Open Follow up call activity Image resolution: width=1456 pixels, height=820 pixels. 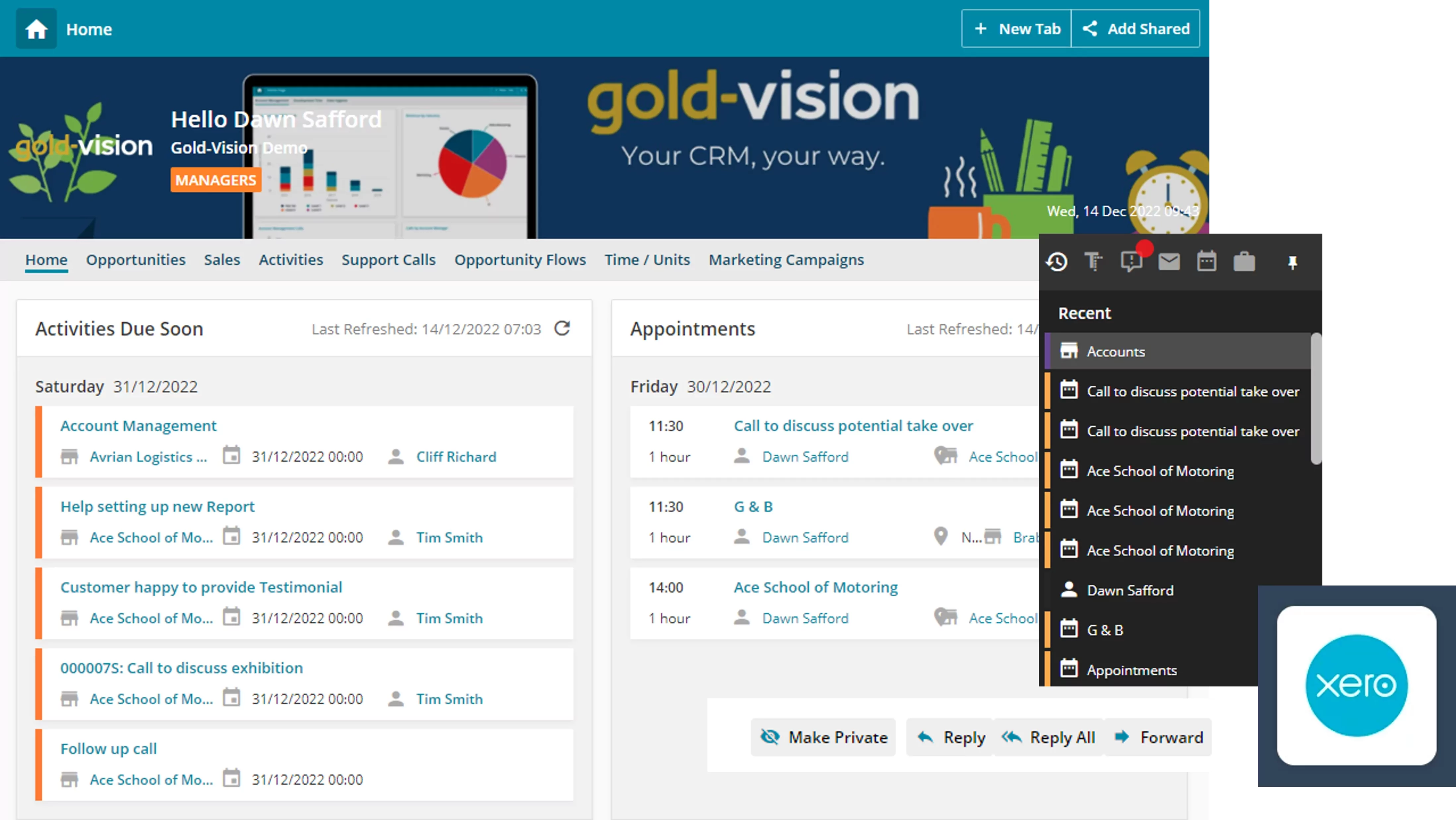click(108, 749)
